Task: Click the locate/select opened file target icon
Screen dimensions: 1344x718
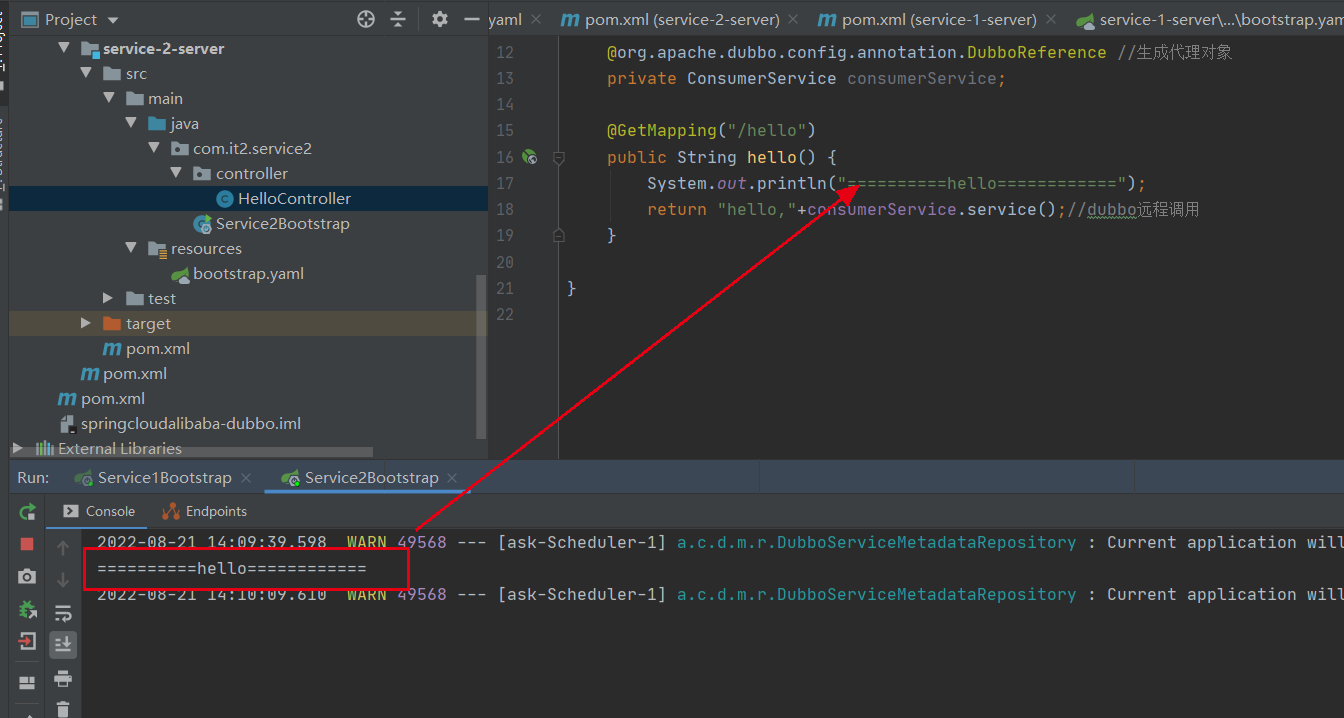Action: coord(366,19)
